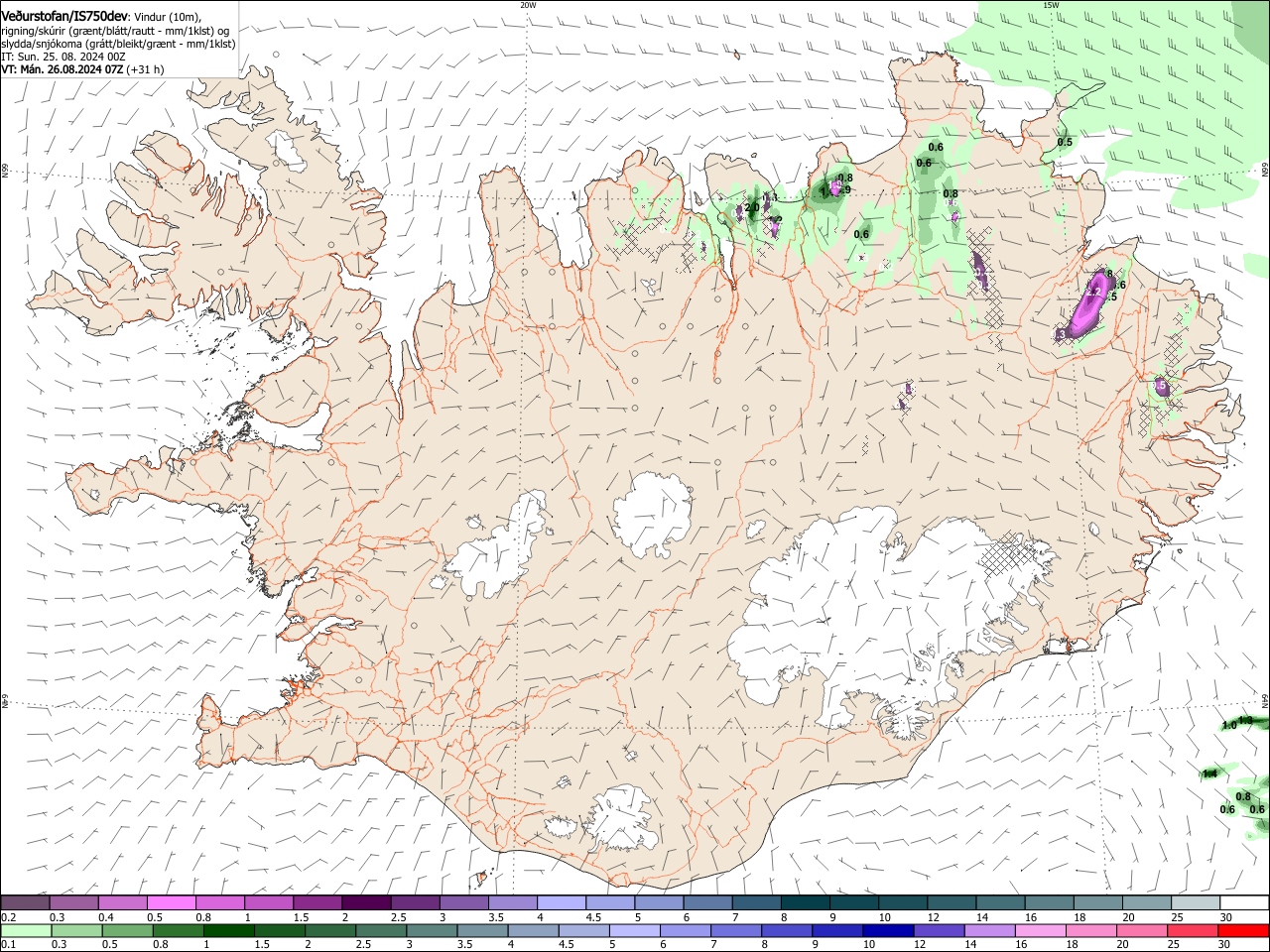
Task: Click the "2.0" precipitation value on the map
Action: pyautogui.click(x=751, y=208)
